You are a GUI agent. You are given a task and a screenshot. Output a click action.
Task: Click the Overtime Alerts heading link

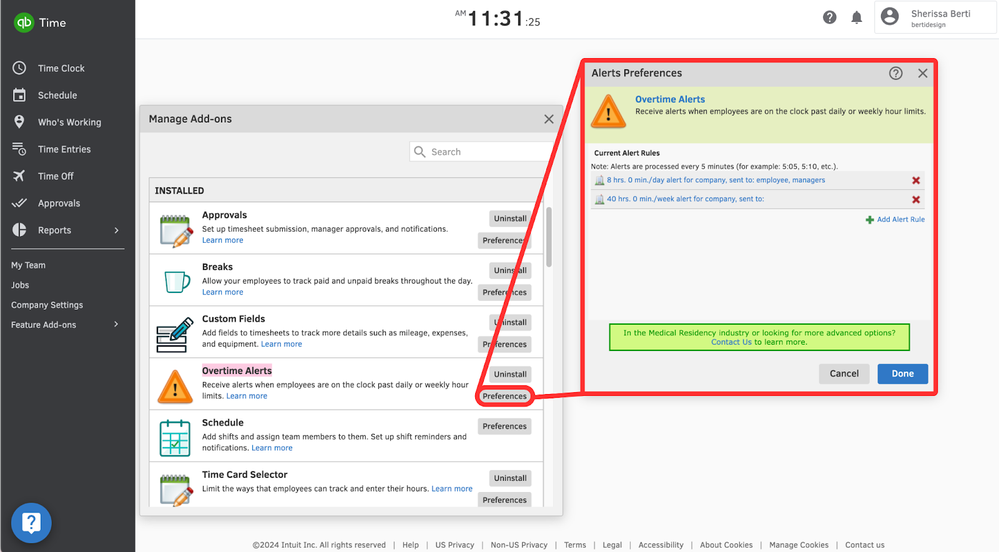coord(670,99)
